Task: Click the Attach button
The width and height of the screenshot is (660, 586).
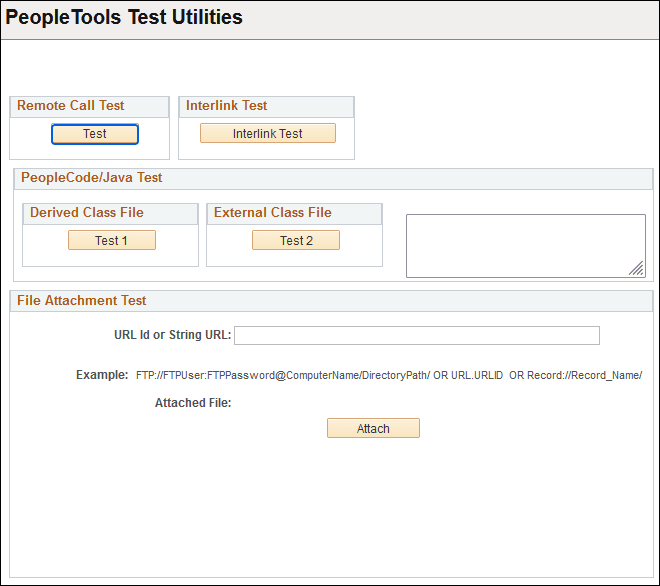Action: [x=373, y=428]
